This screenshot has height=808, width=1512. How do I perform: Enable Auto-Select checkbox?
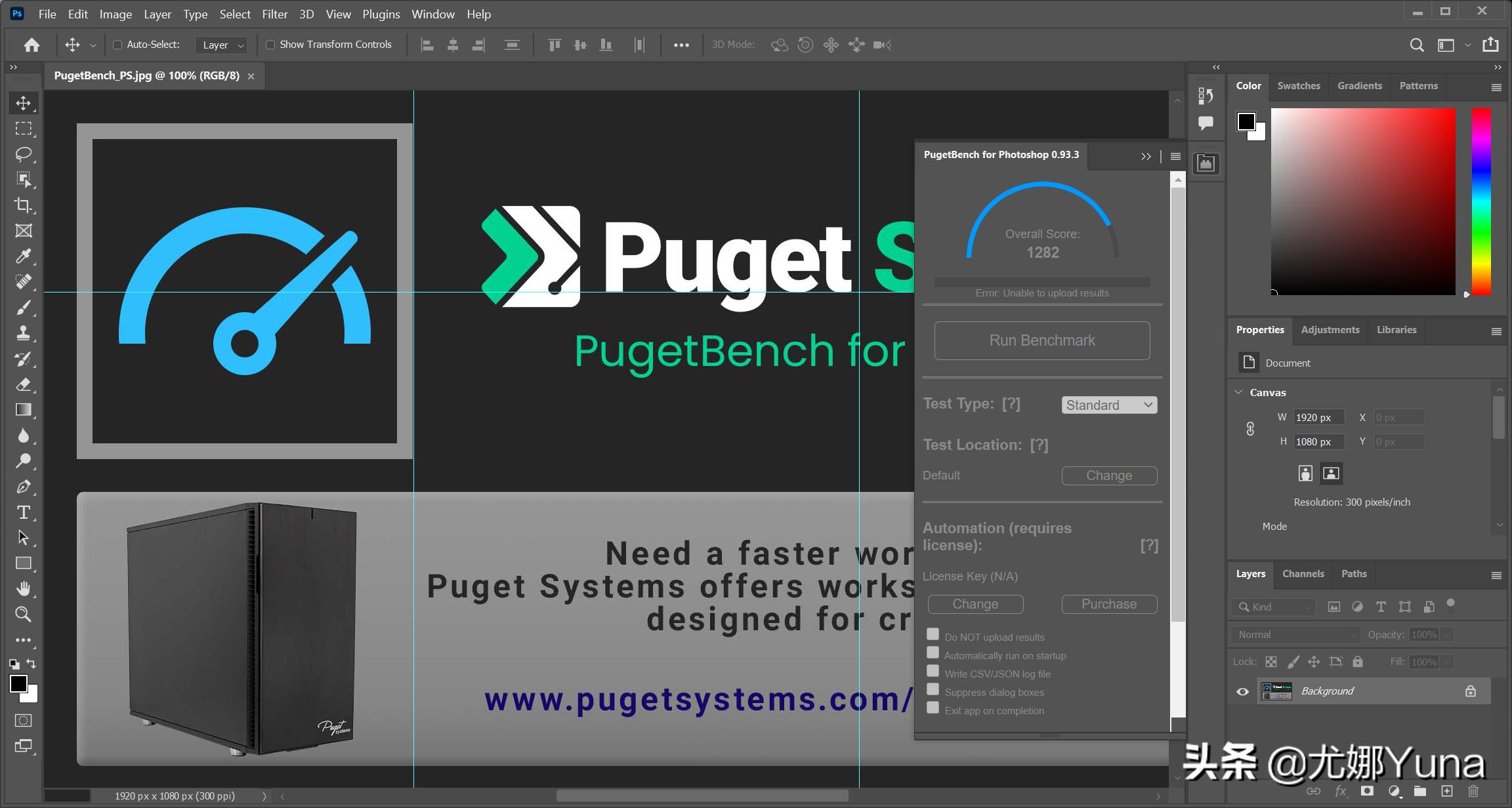pyautogui.click(x=117, y=45)
